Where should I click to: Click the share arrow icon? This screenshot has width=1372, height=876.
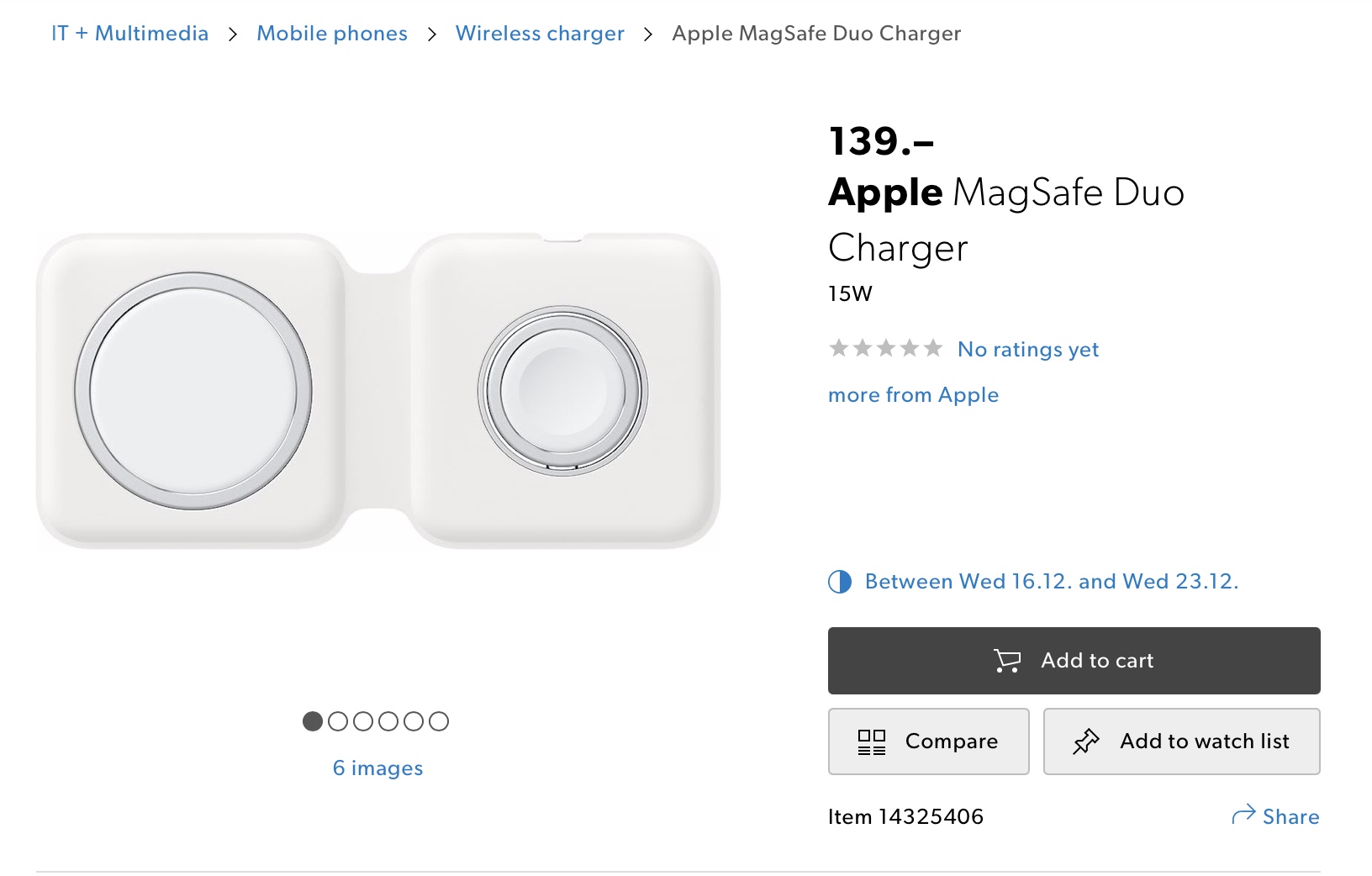click(1243, 815)
